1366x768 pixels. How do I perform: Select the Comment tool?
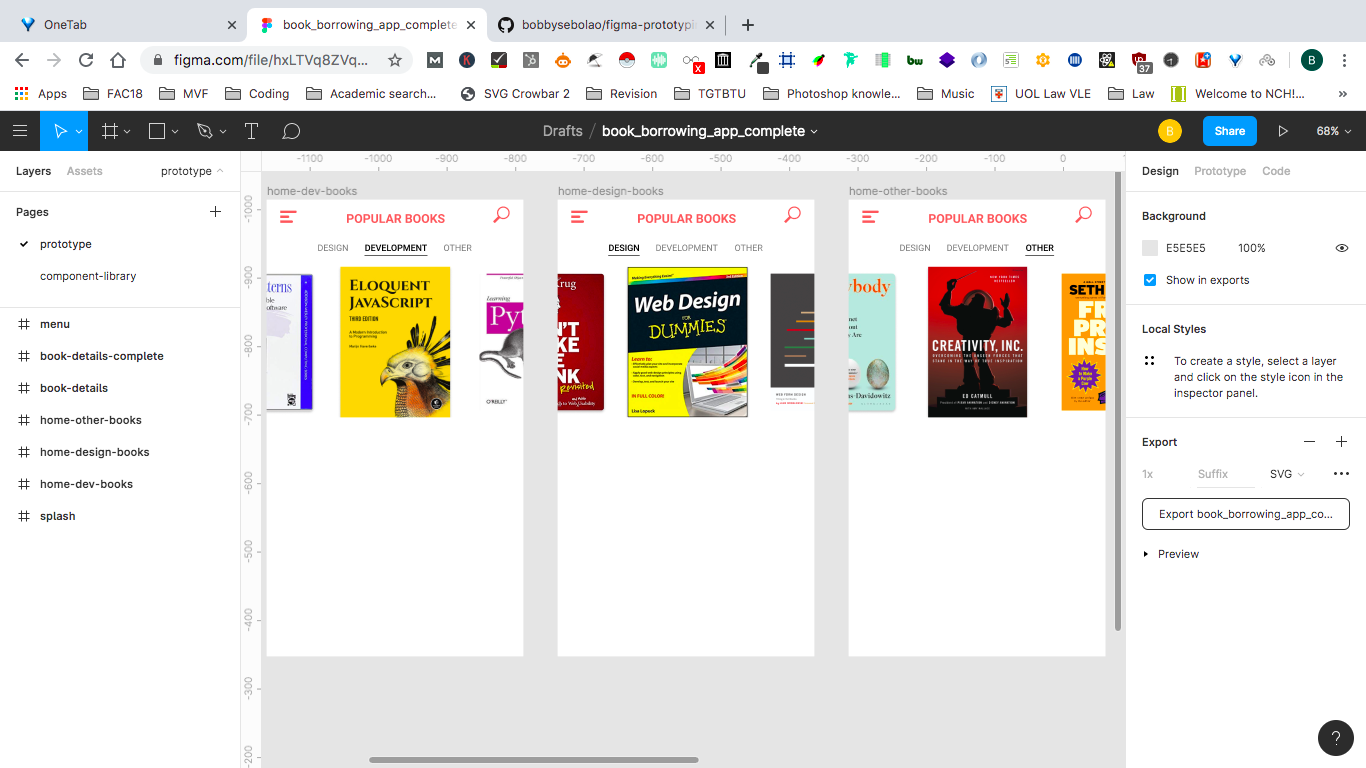pos(291,131)
